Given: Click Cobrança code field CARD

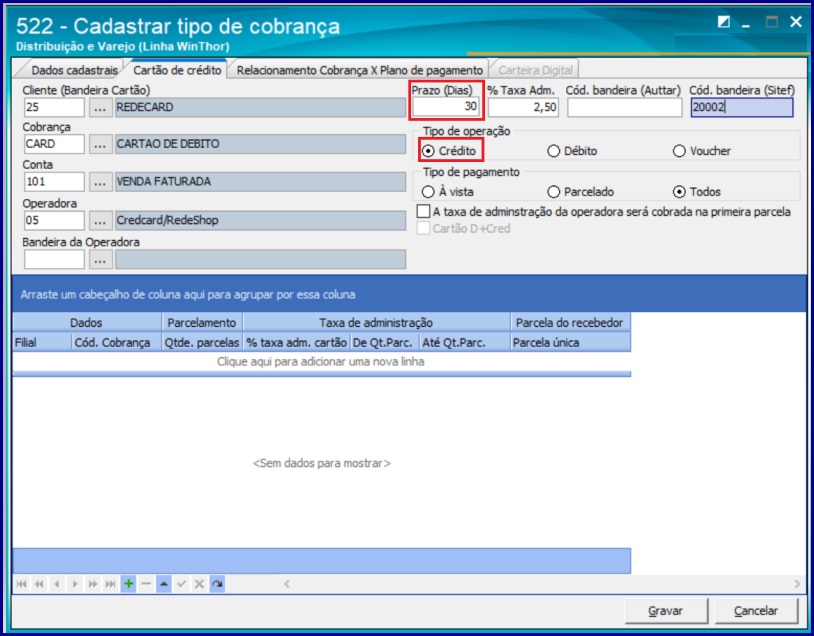Looking at the screenshot, I should pos(54,144).
